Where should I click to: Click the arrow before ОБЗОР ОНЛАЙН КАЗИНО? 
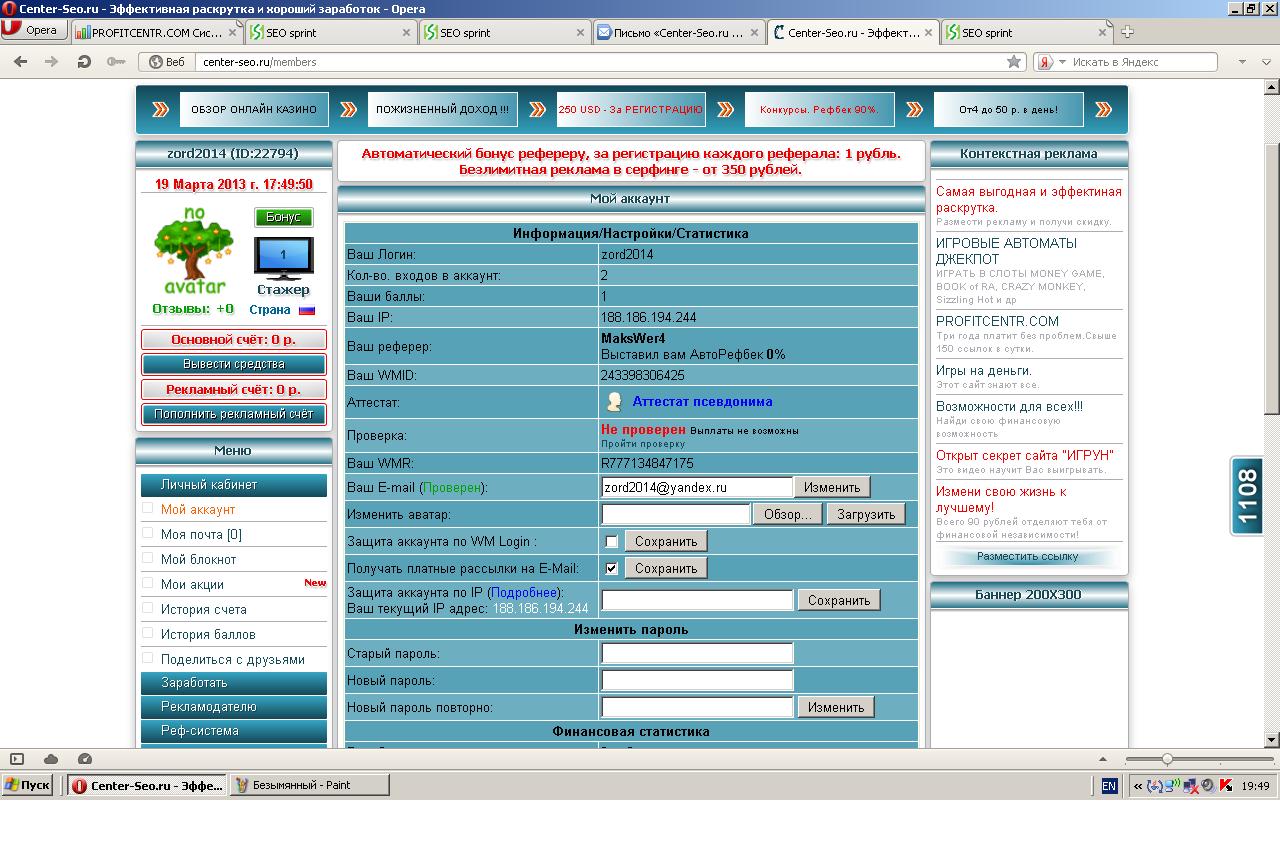pos(160,109)
